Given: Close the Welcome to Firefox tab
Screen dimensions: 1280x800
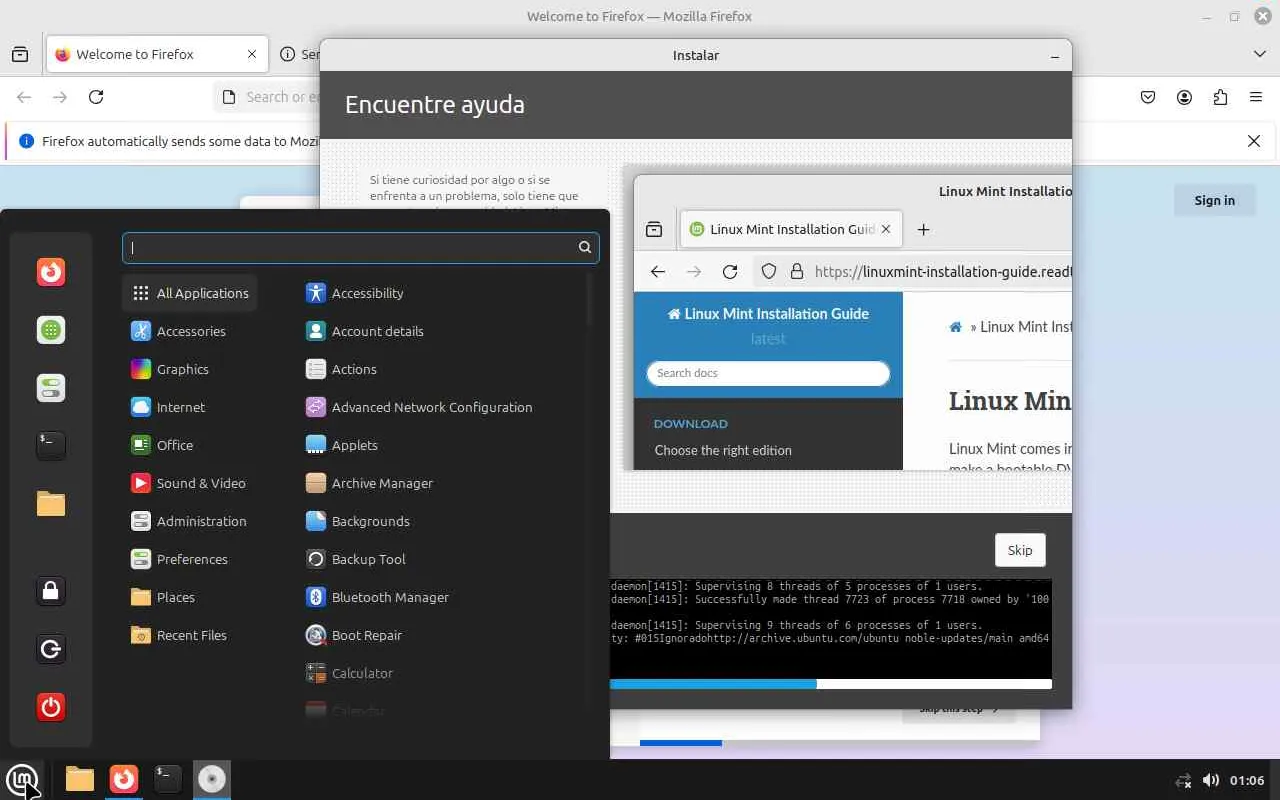Looking at the screenshot, I should [252, 54].
